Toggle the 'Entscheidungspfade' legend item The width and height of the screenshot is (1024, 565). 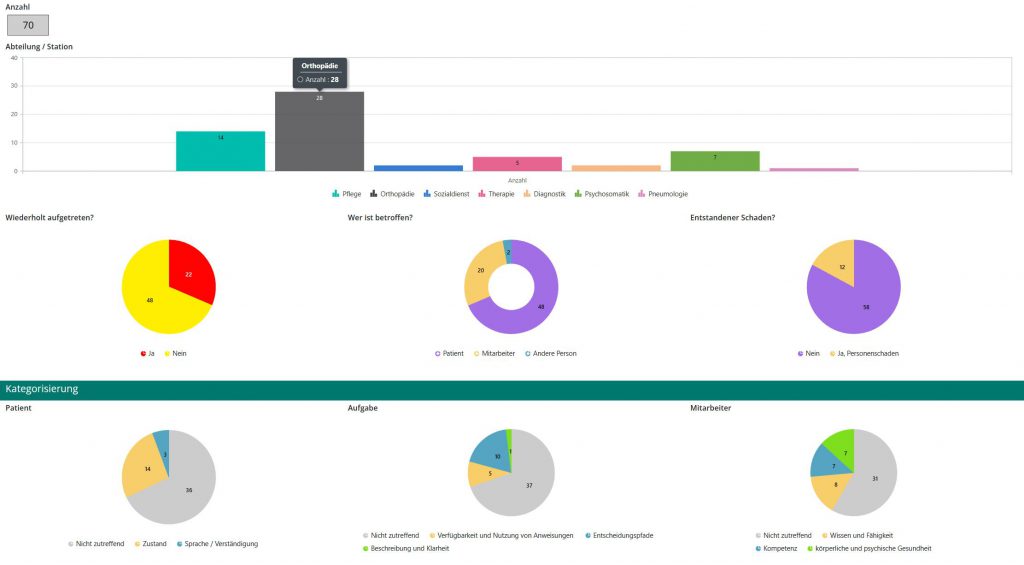pos(619,535)
